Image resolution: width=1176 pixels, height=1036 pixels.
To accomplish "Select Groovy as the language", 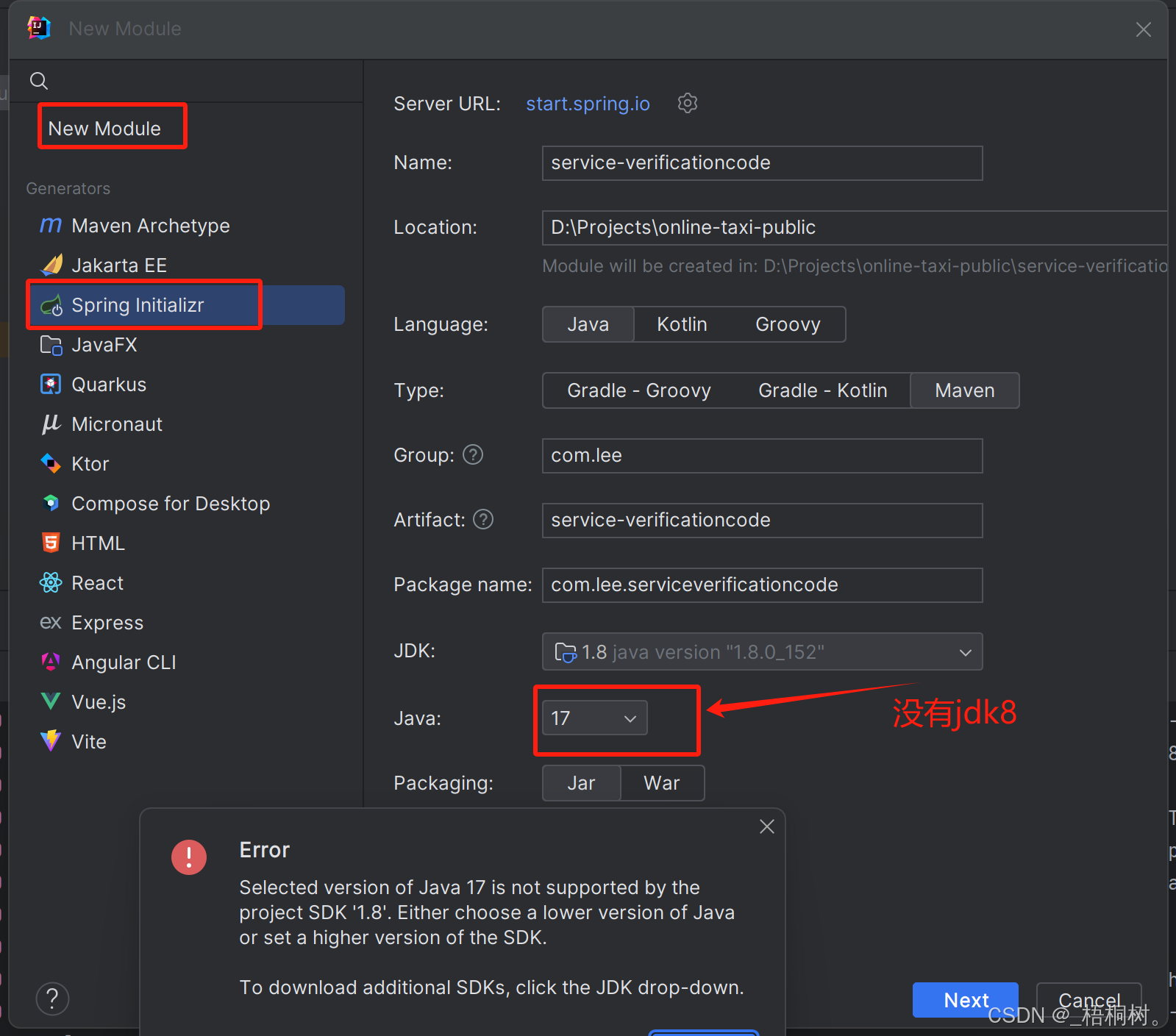I will pyautogui.click(x=788, y=324).
